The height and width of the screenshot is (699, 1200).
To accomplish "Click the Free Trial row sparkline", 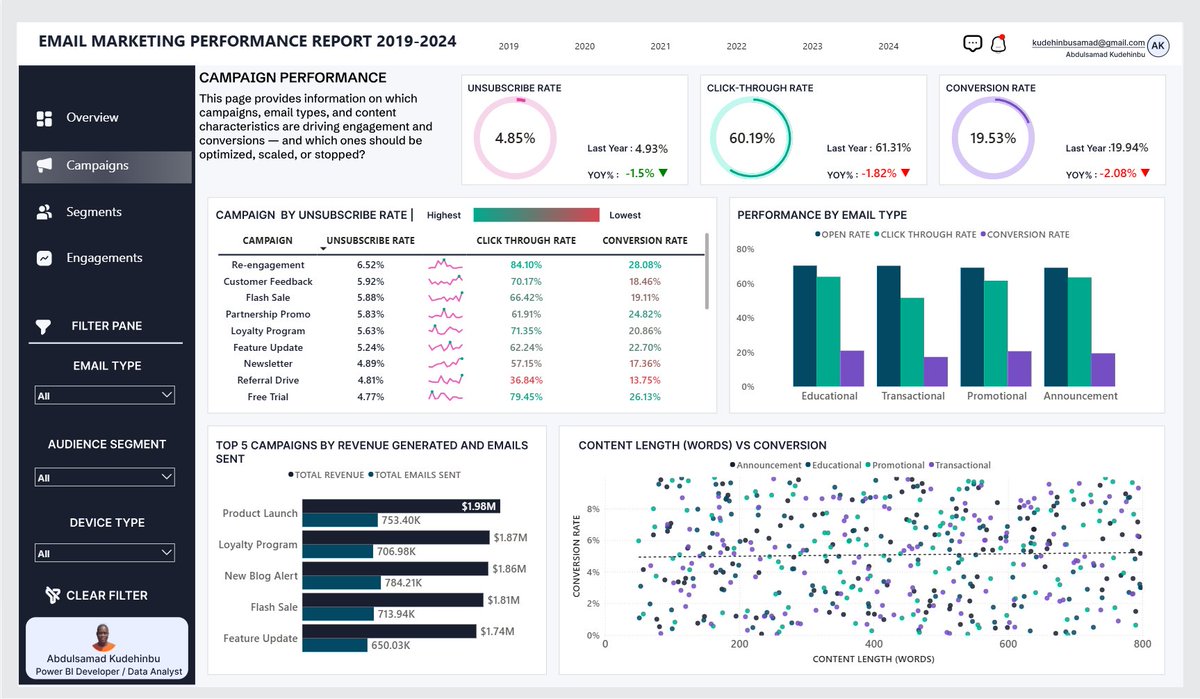I will click(446, 397).
